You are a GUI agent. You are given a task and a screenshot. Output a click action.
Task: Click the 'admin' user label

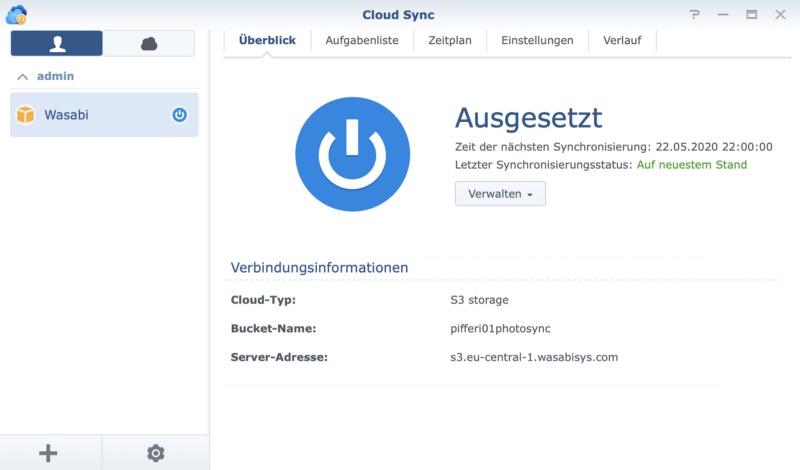(x=55, y=76)
